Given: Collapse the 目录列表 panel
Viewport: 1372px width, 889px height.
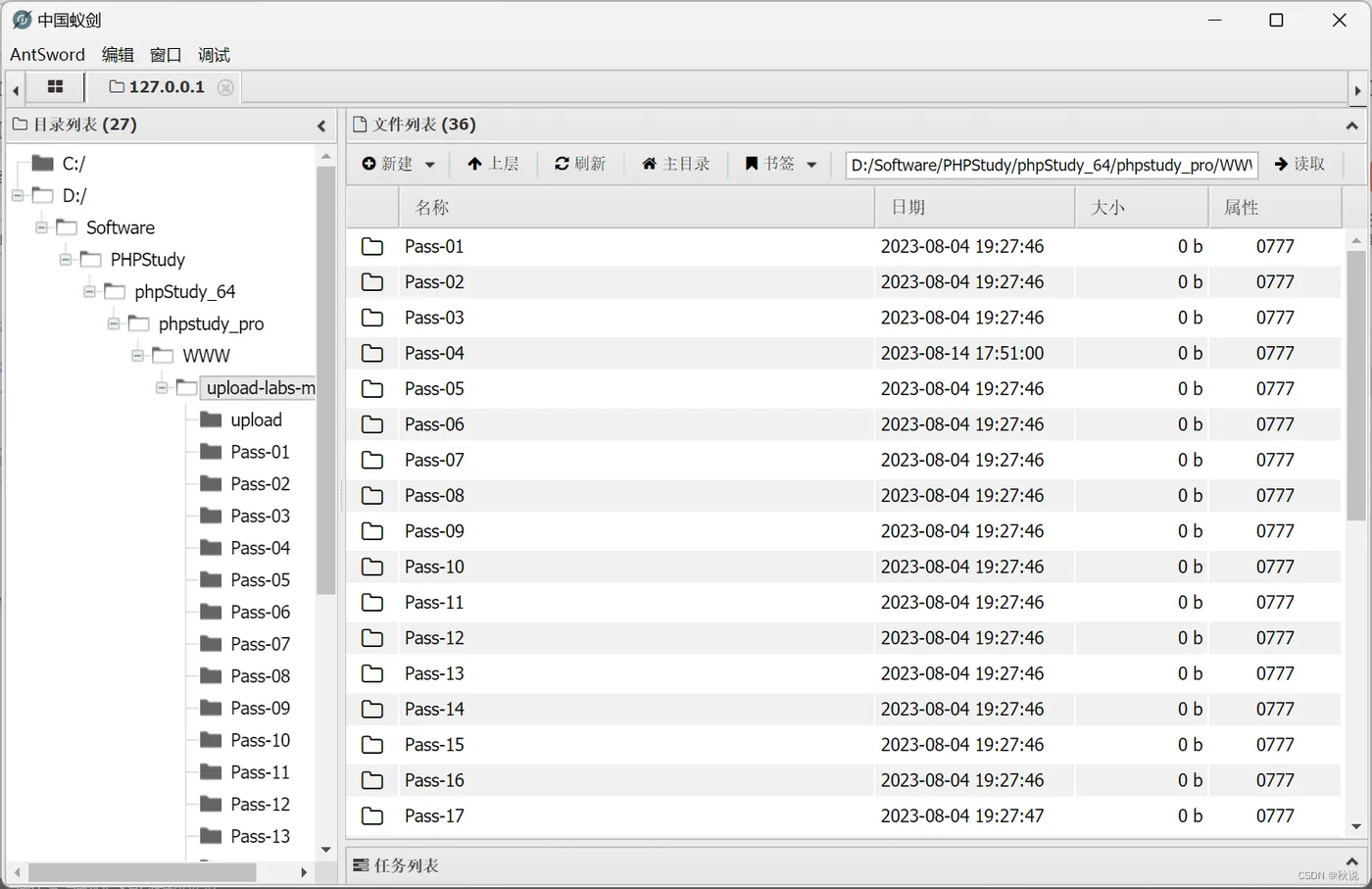Looking at the screenshot, I should (321, 125).
